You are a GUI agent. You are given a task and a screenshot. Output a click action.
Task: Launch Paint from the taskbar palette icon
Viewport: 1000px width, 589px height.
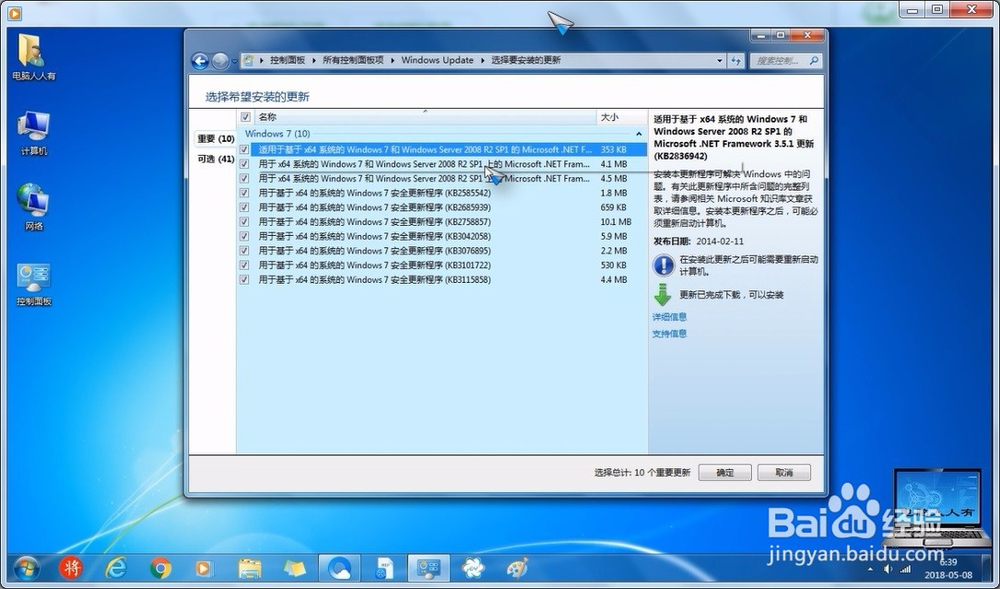(x=517, y=567)
